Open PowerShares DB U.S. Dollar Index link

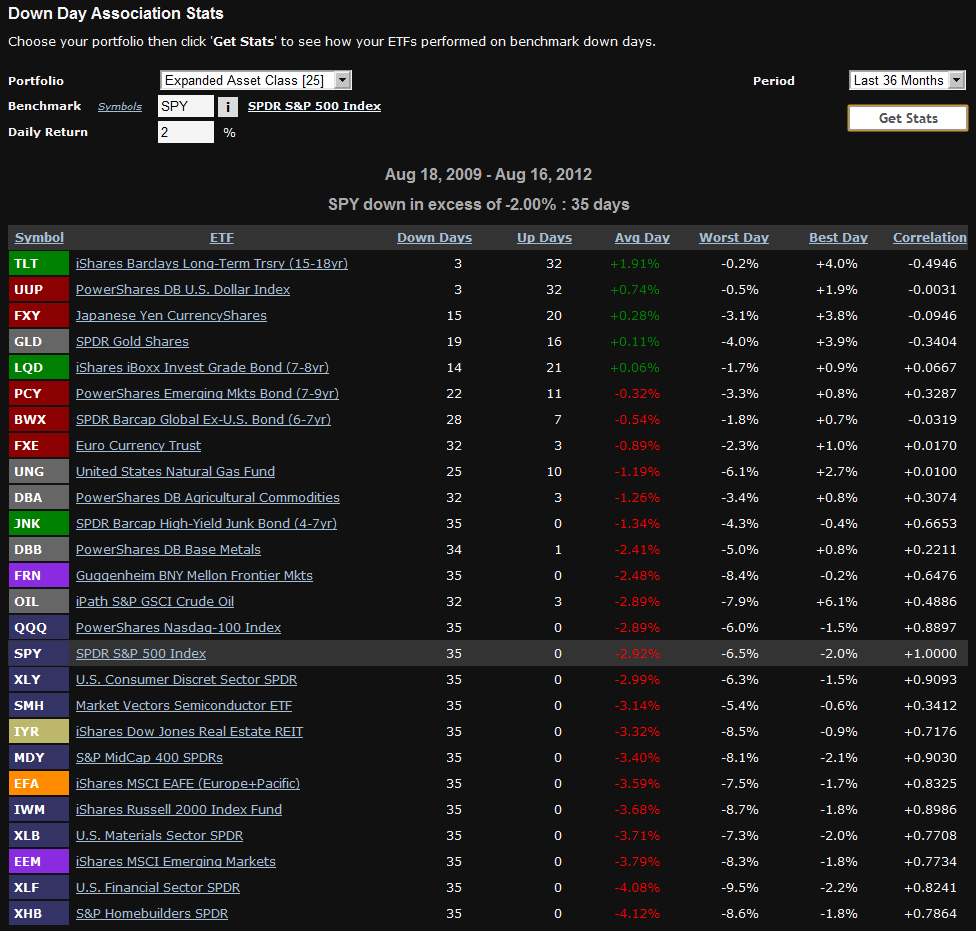pos(183,290)
